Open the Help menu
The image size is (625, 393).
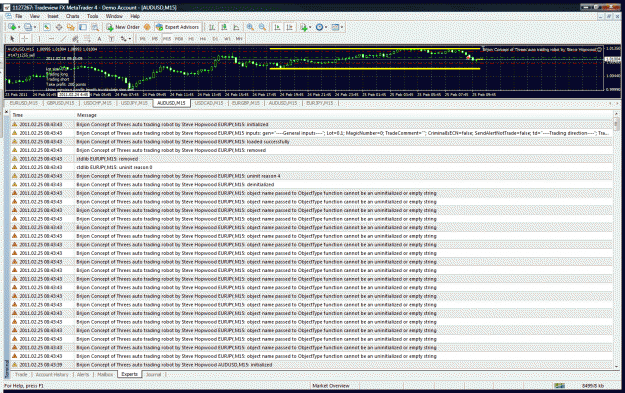tap(135, 16)
